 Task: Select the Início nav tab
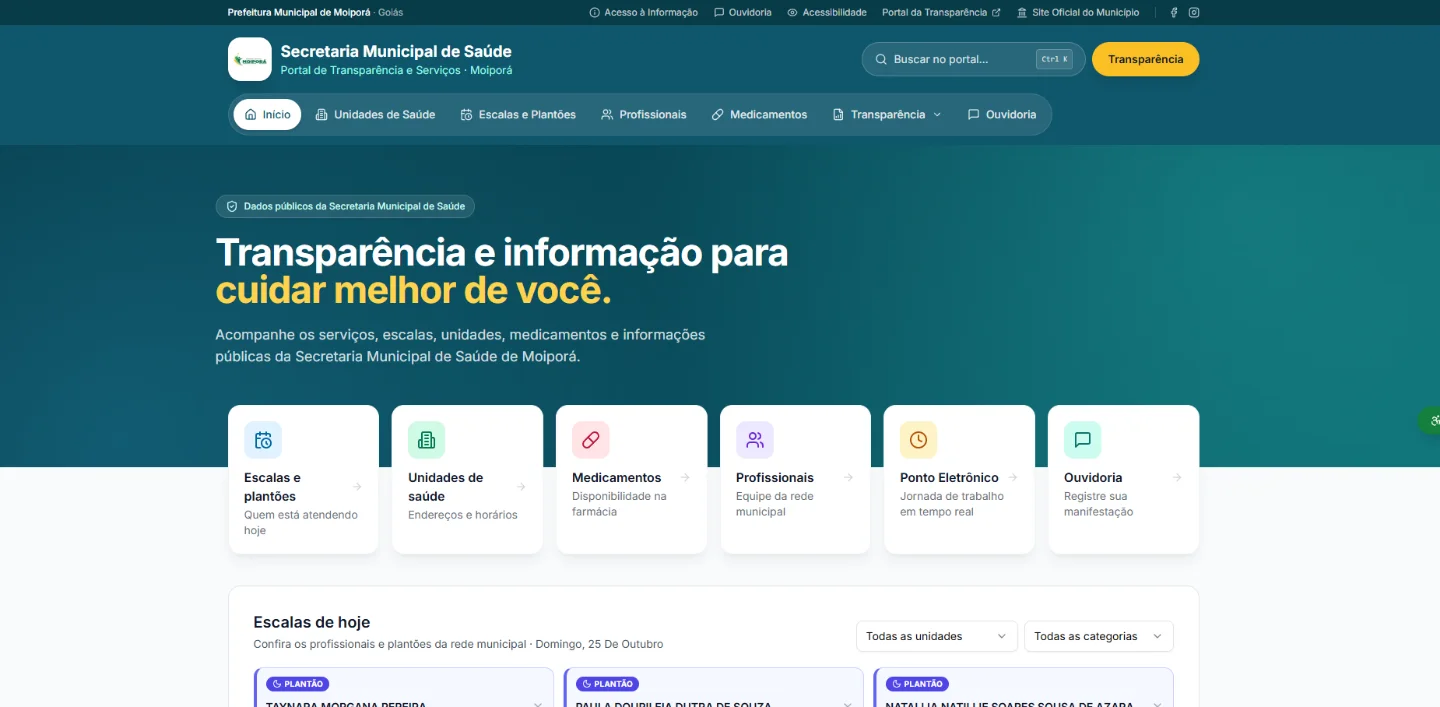[x=267, y=114]
